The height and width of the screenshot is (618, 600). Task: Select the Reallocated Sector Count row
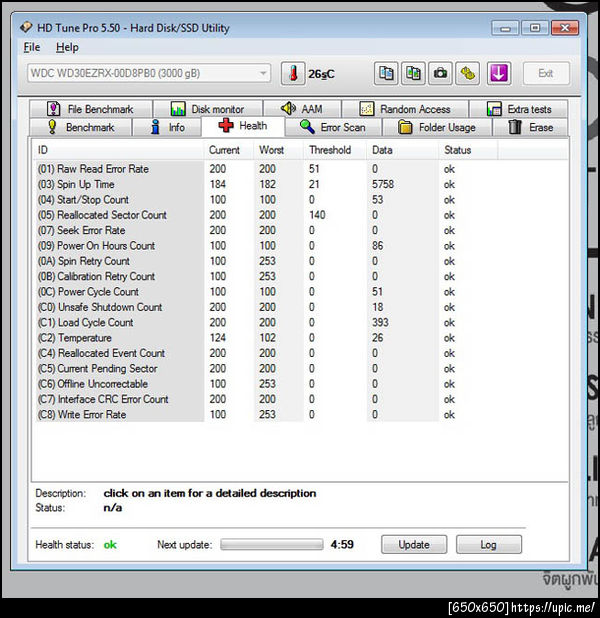point(266,215)
